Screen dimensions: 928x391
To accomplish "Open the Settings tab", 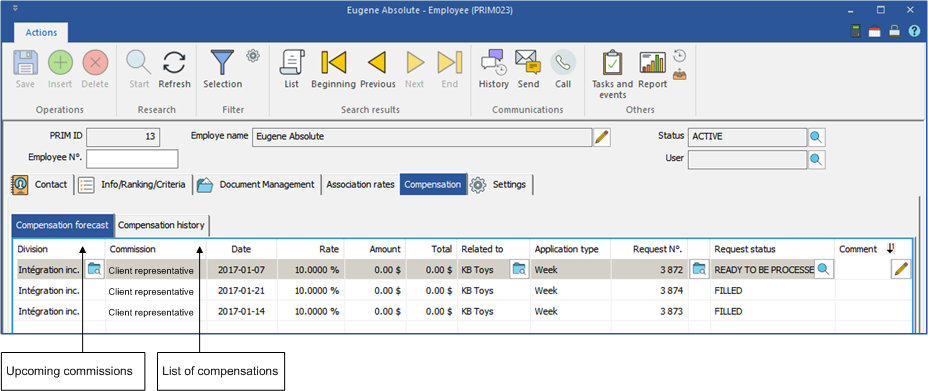I will point(500,185).
